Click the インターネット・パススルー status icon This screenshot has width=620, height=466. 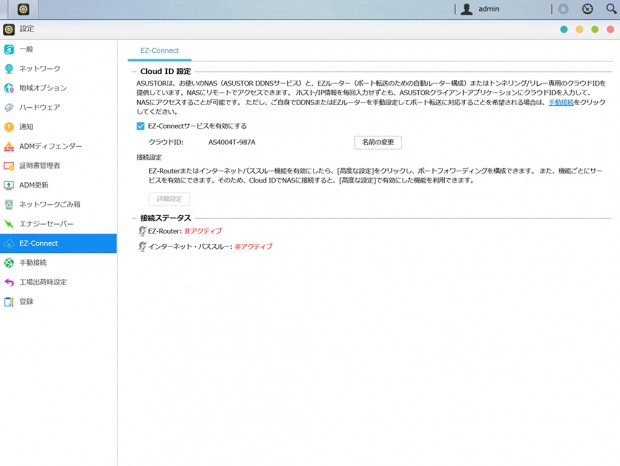(142, 247)
